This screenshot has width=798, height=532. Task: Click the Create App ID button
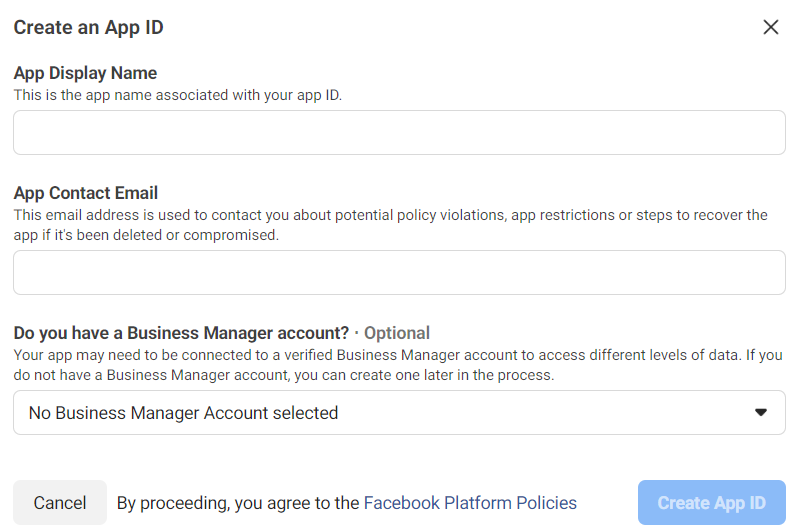pos(711,503)
